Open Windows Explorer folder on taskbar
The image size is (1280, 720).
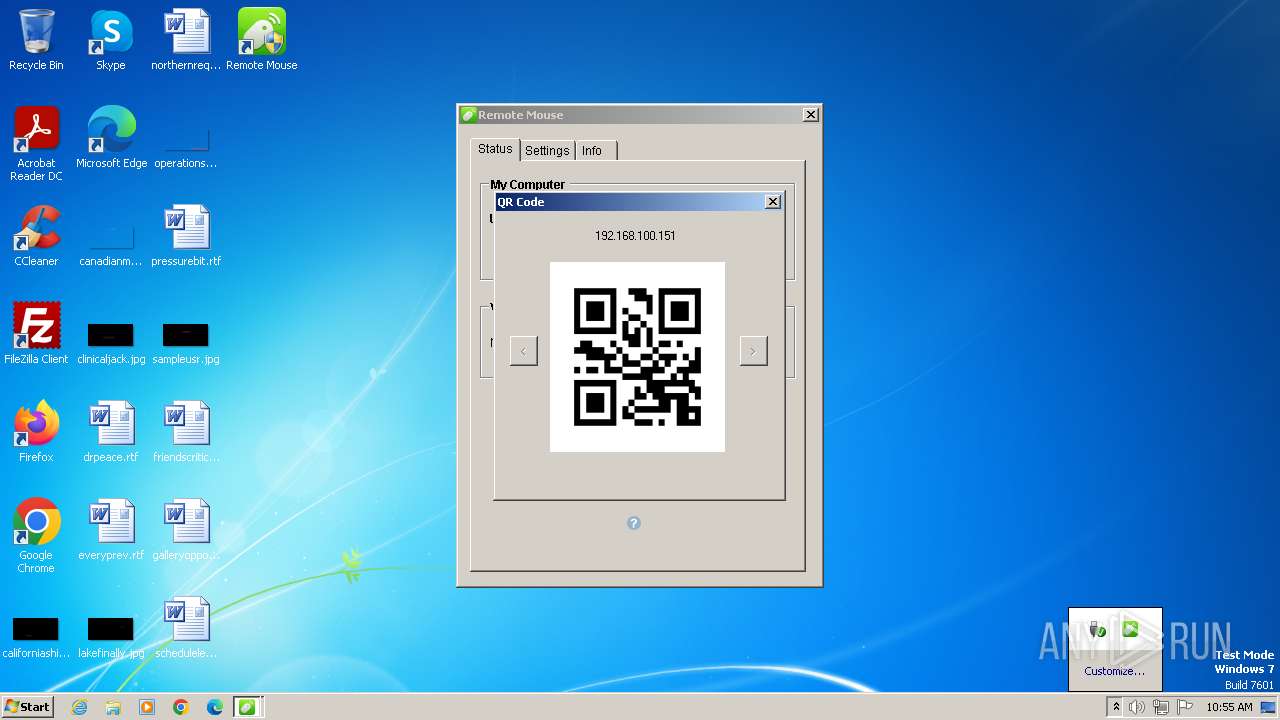(x=113, y=707)
